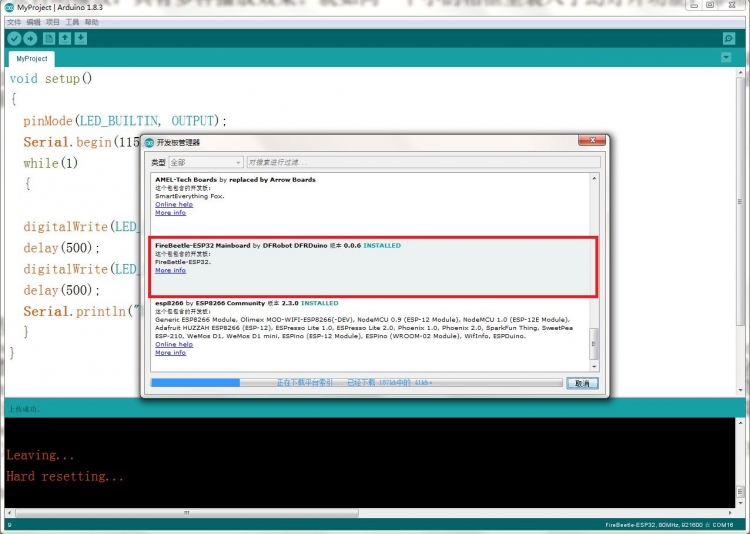Click the download progress bar
750x534 pixels.
pyautogui.click(x=356, y=383)
